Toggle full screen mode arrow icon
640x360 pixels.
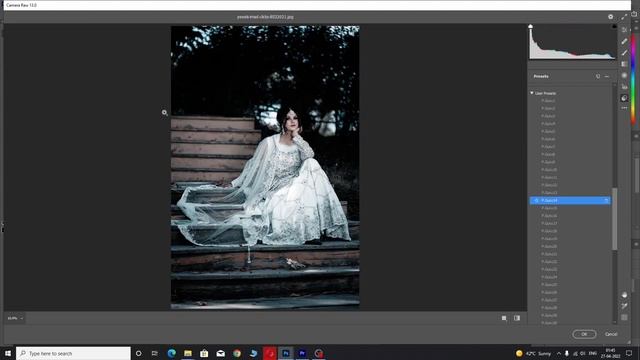pos(624,17)
